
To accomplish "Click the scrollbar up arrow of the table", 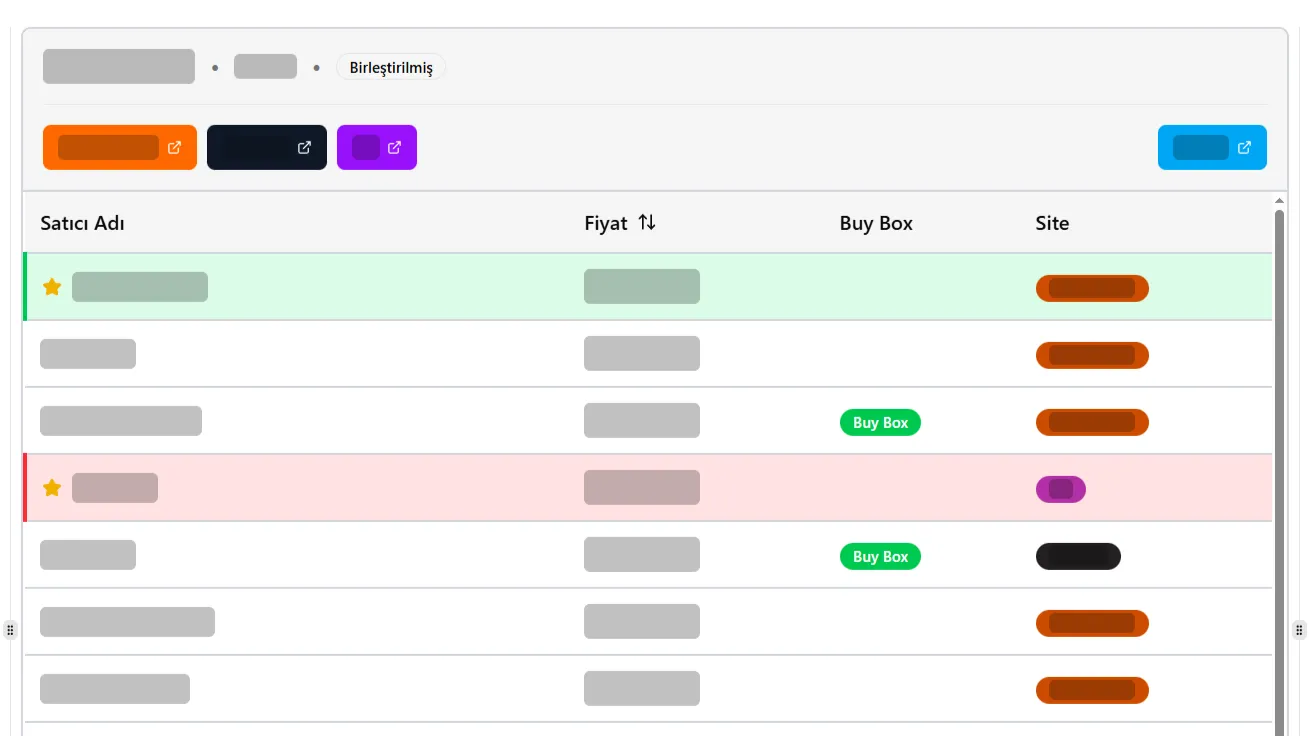I will [x=1279, y=201].
